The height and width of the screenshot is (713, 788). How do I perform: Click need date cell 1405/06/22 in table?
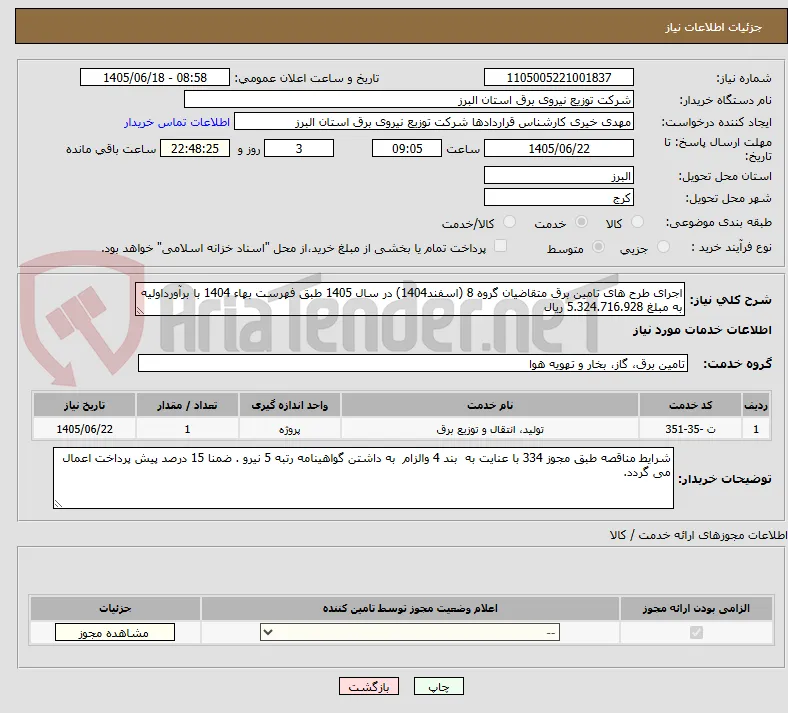coord(84,429)
